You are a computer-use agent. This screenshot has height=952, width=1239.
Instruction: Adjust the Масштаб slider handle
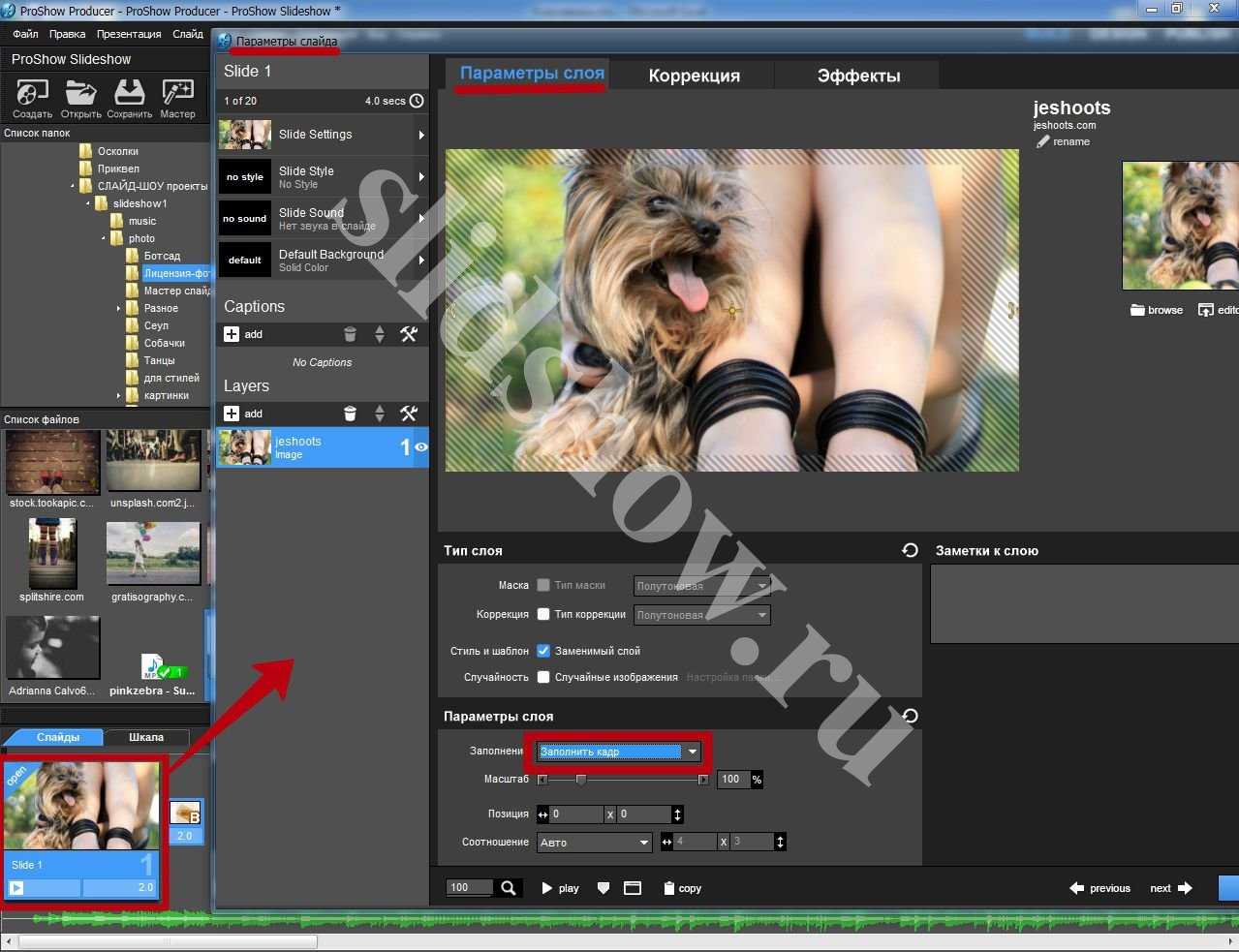(580, 780)
